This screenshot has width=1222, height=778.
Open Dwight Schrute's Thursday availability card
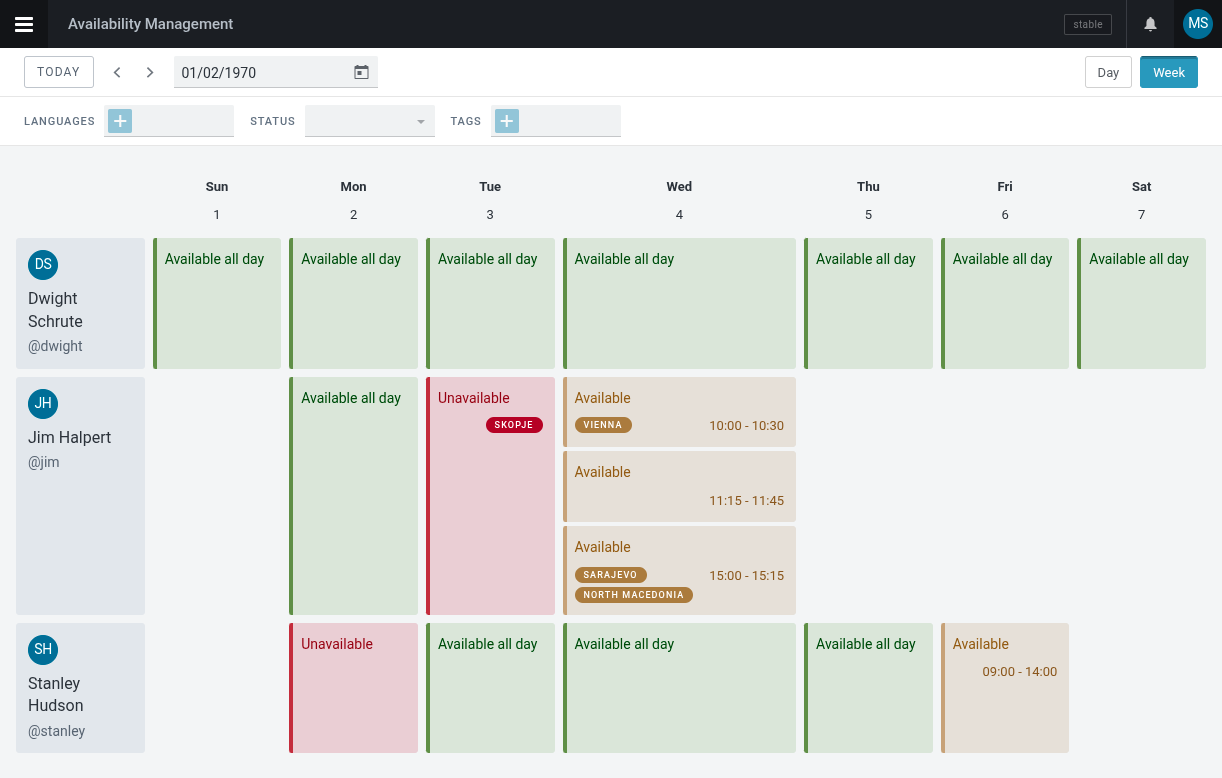[868, 303]
